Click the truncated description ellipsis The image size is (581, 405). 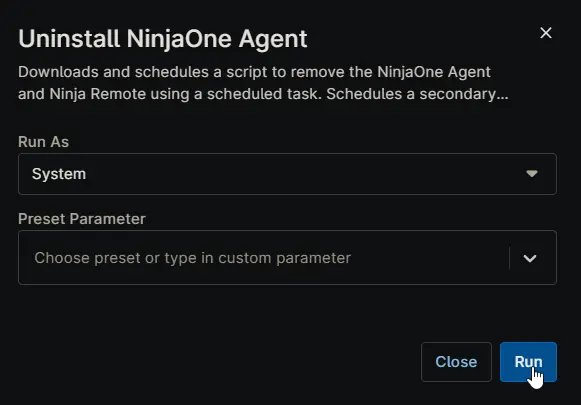(502, 94)
